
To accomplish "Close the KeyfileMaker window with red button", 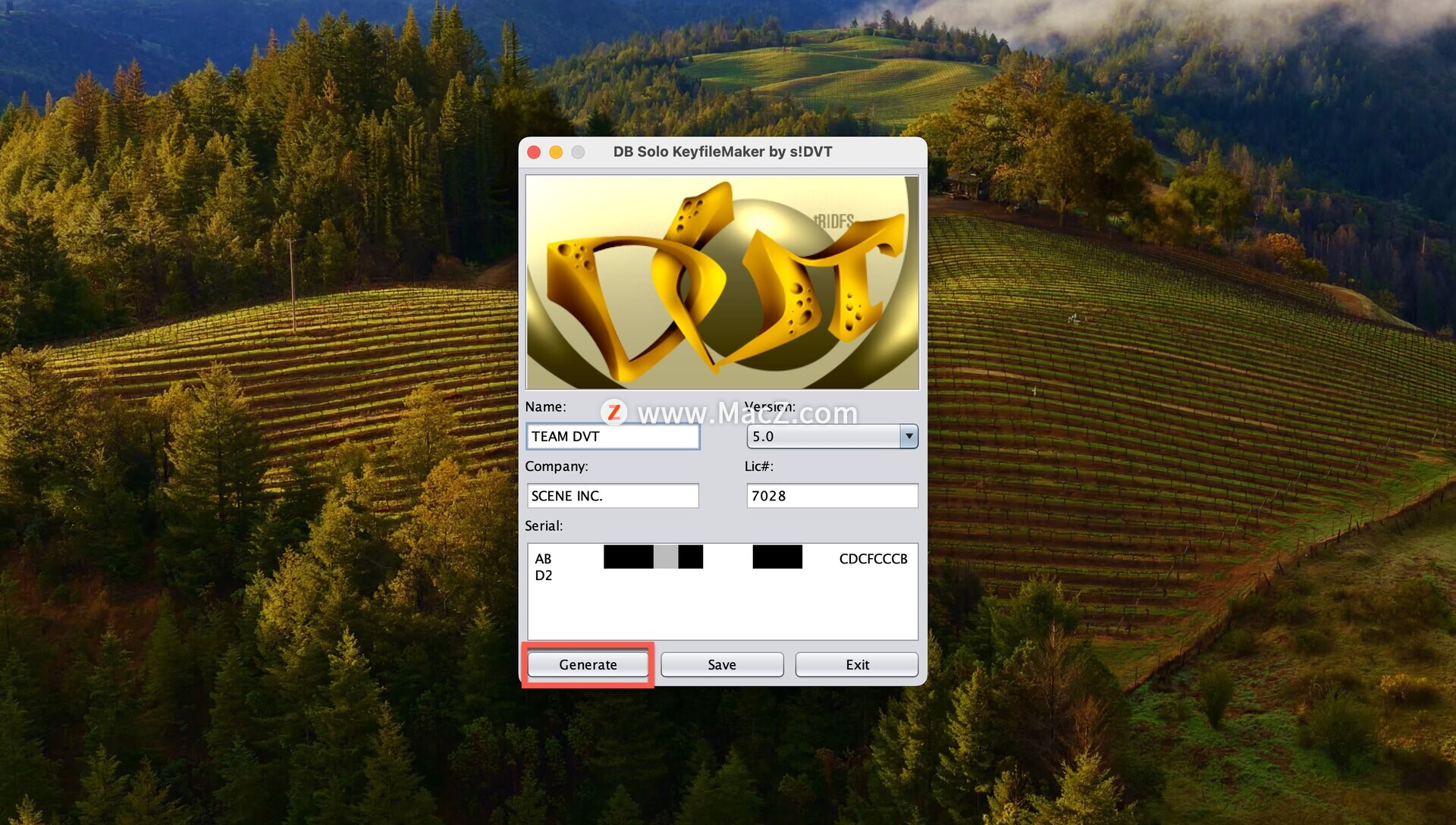I will 534,152.
